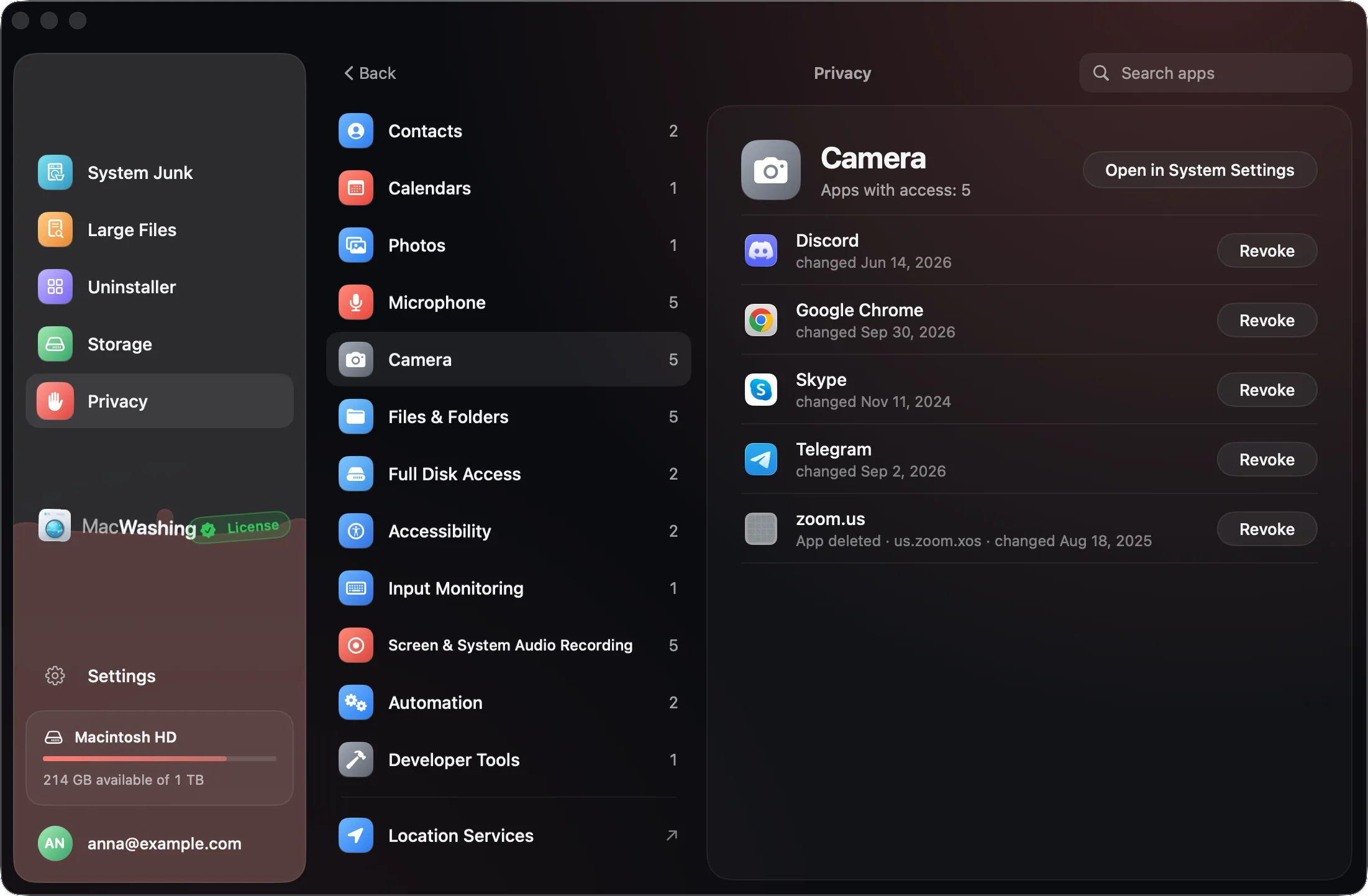Screen dimensions: 1368x896
Task: Click the Contacts count of 2
Action: pos(673,130)
